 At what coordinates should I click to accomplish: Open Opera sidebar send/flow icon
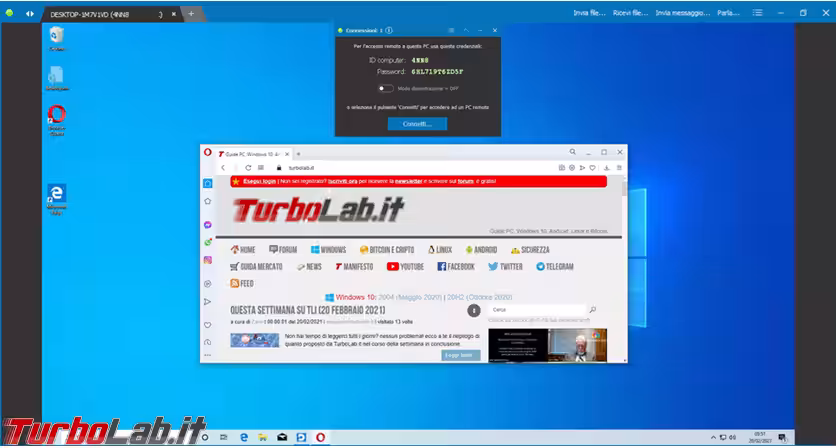point(208,302)
